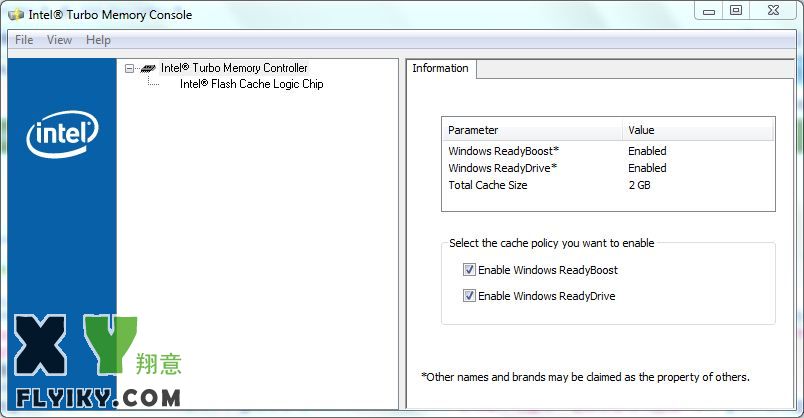Maximize the Turbo Memory Console window
Screen dimensions: 804x418
coord(736,11)
